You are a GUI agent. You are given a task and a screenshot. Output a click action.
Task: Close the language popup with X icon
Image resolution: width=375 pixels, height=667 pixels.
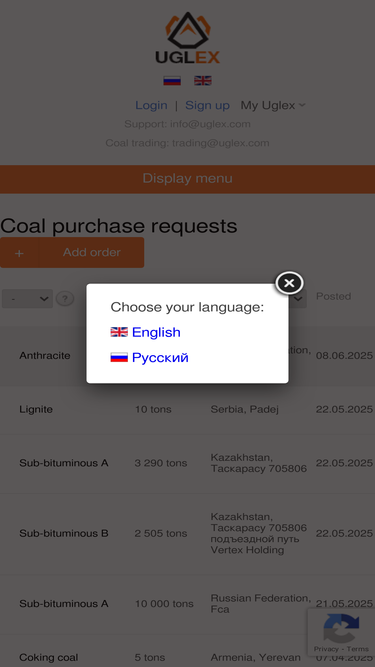point(289,283)
